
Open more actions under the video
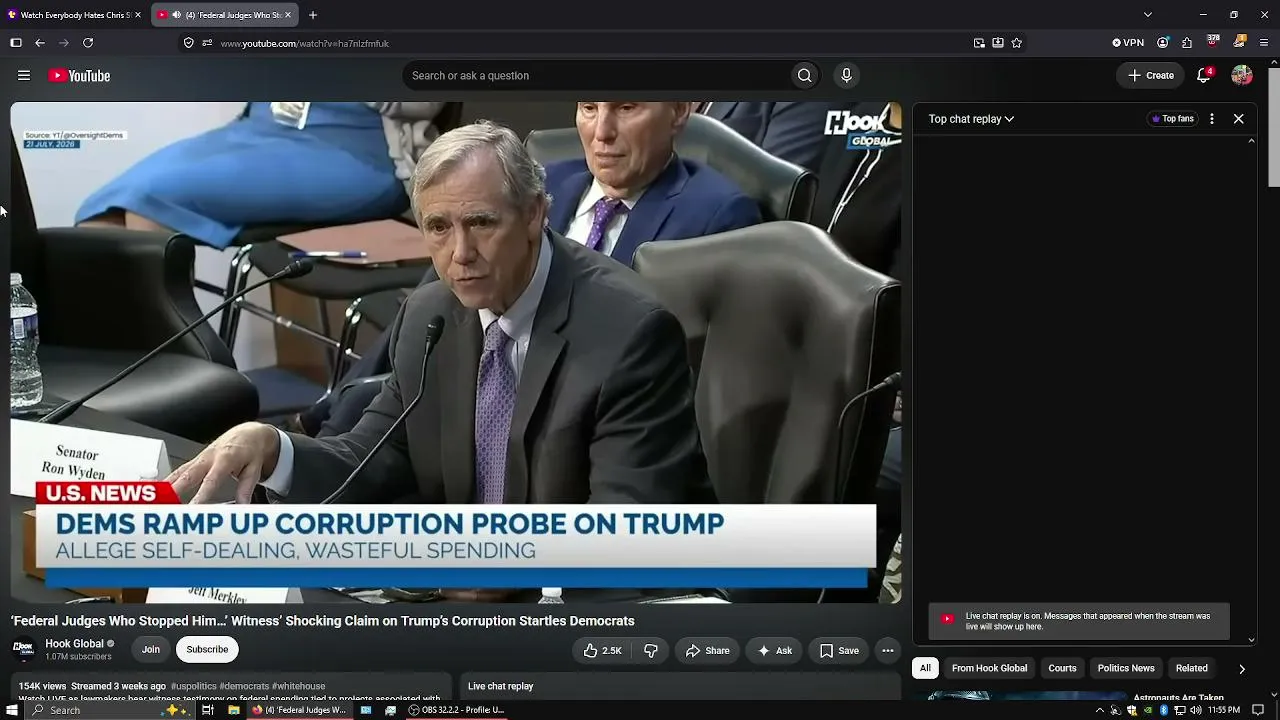pyautogui.click(x=887, y=651)
